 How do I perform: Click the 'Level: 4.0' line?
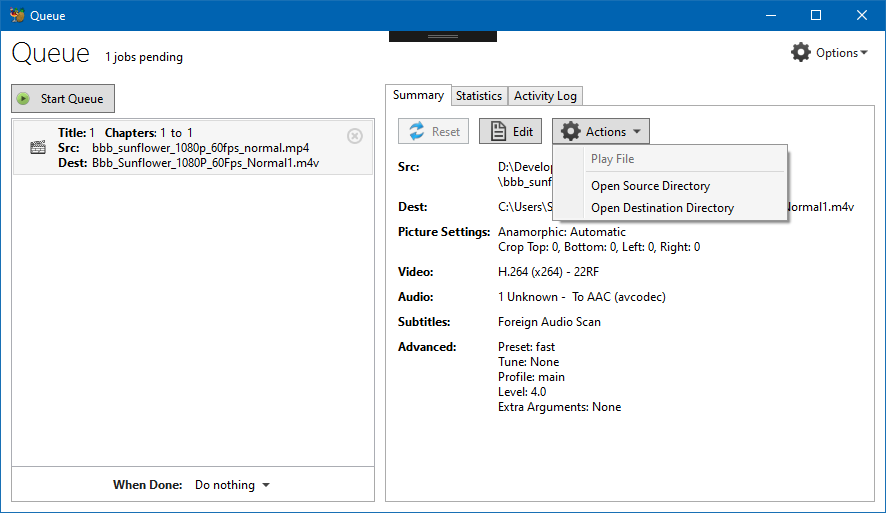(522, 392)
